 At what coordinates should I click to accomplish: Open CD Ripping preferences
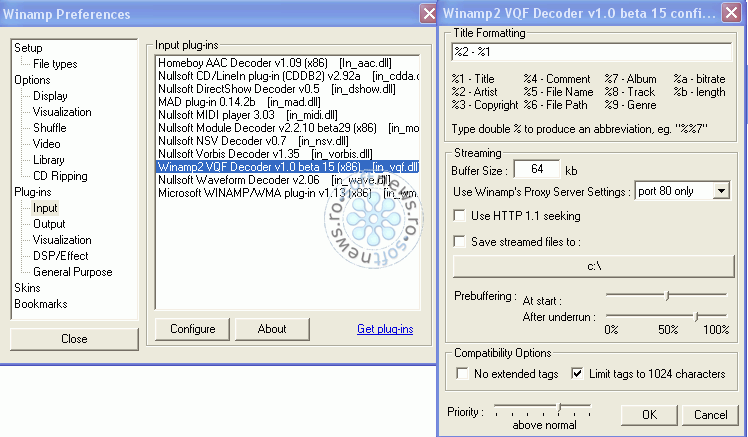pos(60,176)
